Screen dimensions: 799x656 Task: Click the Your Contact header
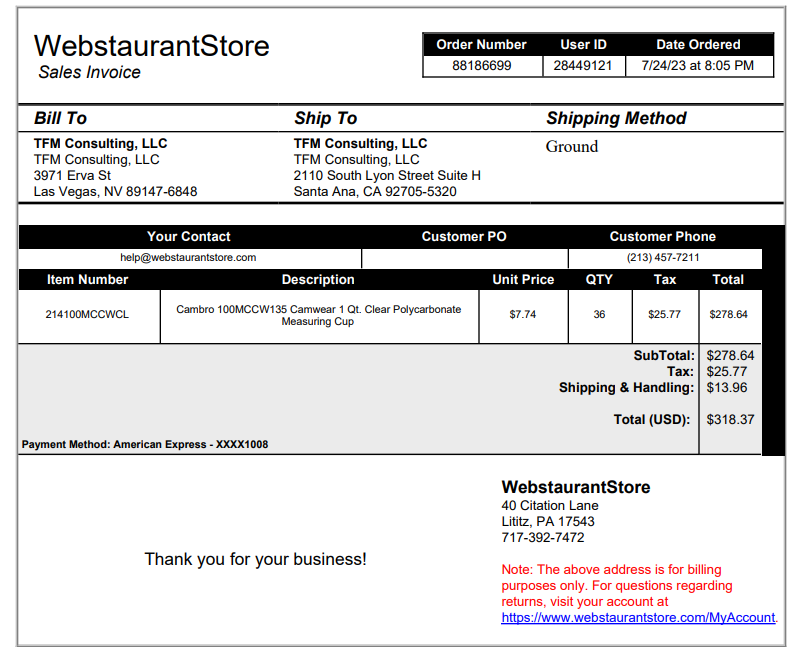pyautogui.click(x=189, y=237)
